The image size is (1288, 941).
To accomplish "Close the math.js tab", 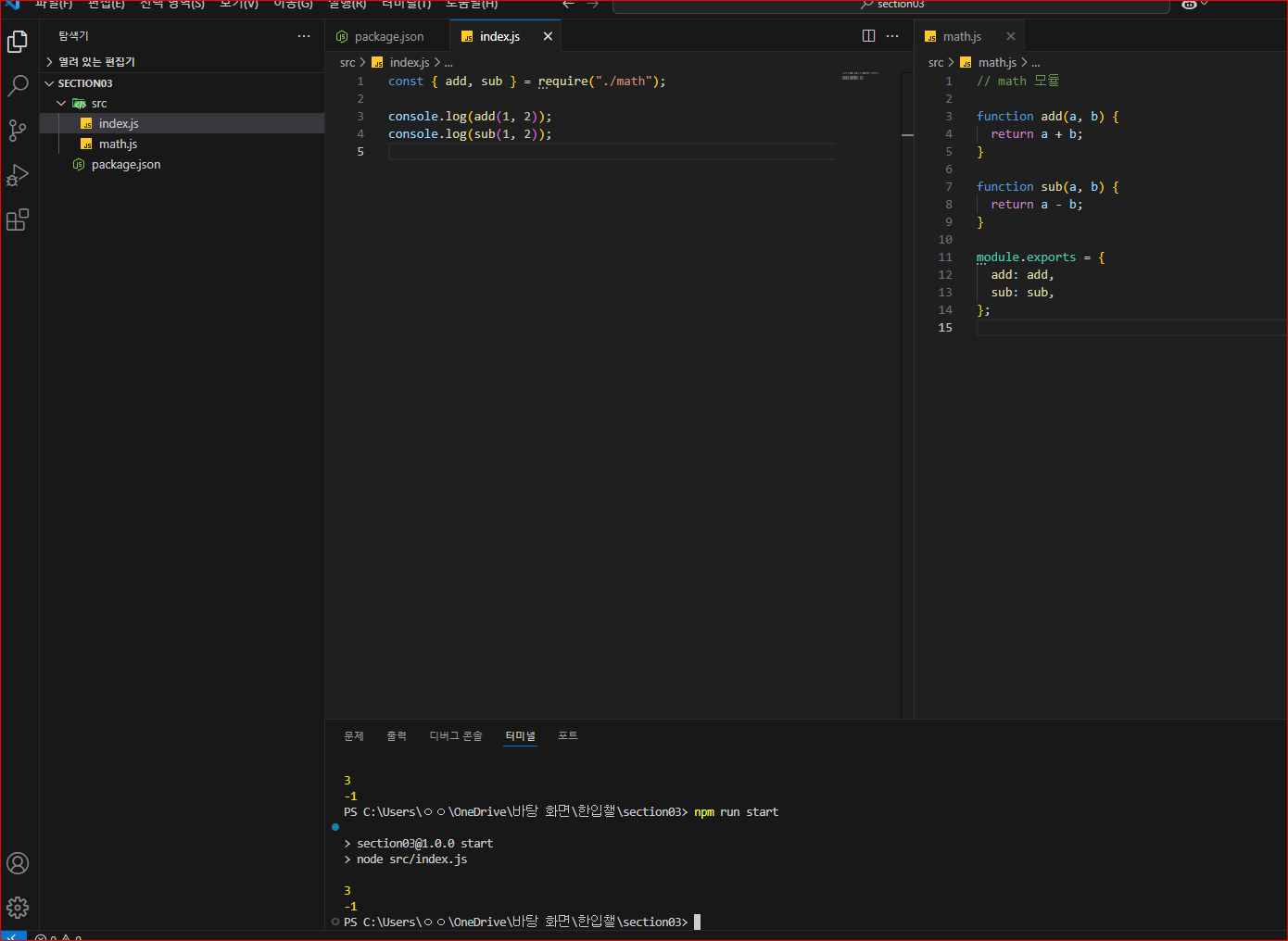I will [x=1011, y=36].
